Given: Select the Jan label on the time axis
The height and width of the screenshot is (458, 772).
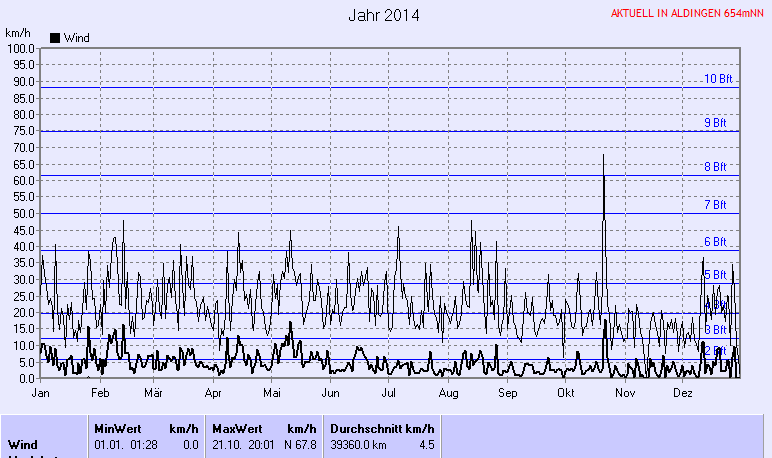Looking at the screenshot, I should tap(41, 393).
